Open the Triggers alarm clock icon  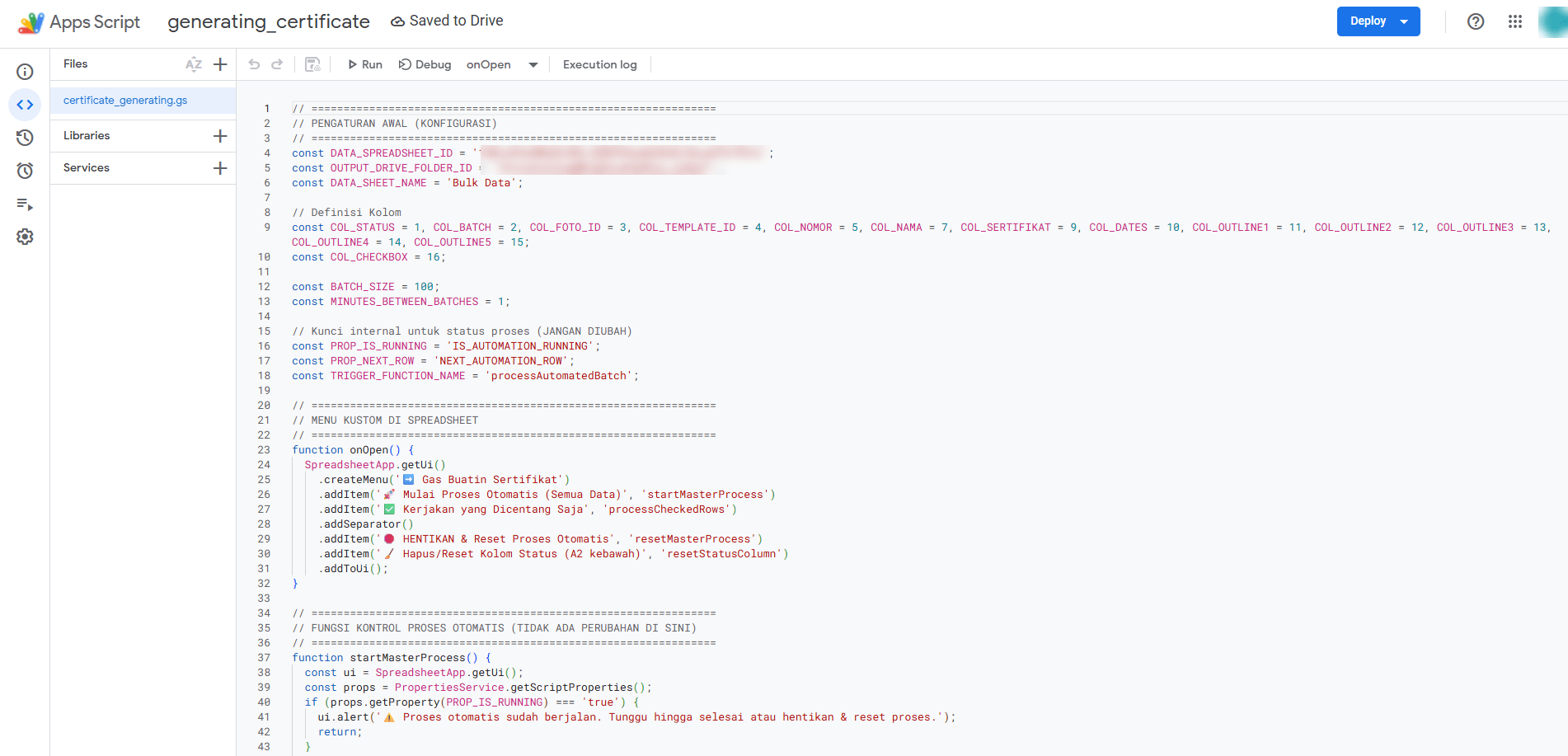pos(25,171)
